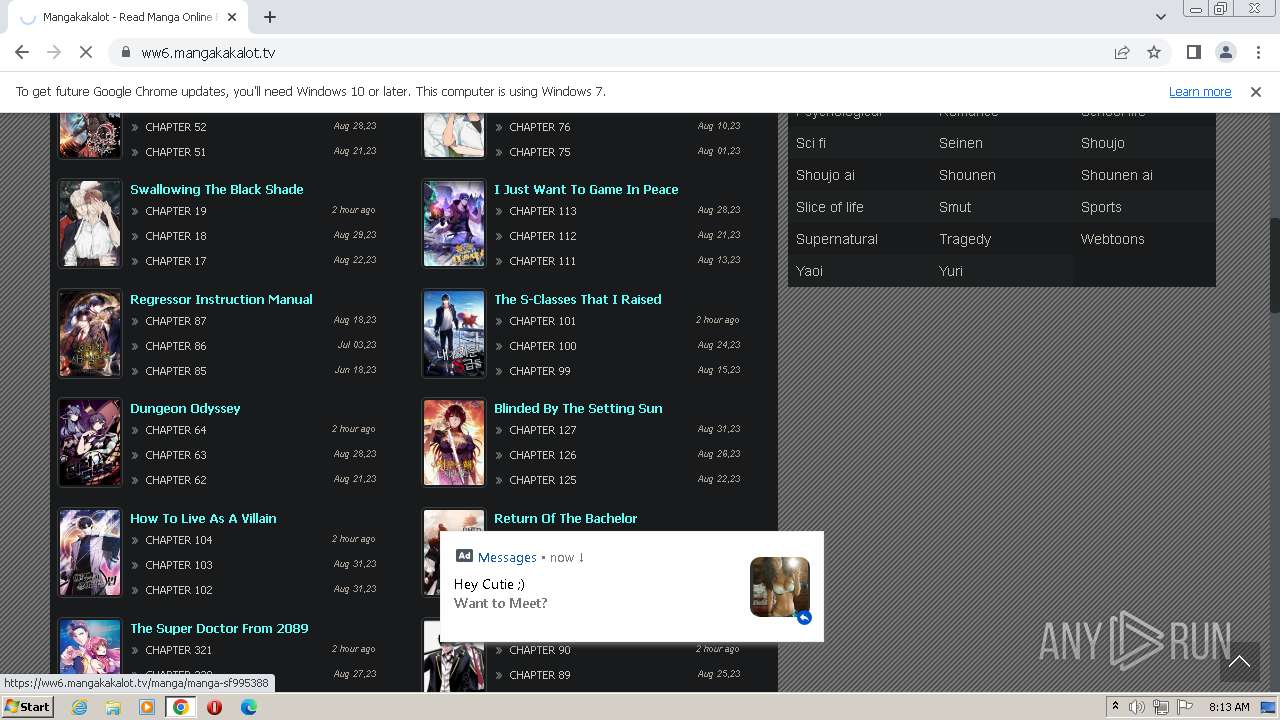
Task: Share this page icon in address bar
Action: tap(1122, 53)
